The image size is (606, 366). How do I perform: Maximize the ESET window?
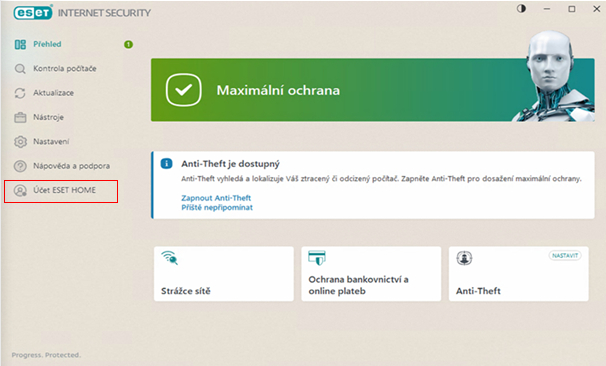[x=572, y=9]
